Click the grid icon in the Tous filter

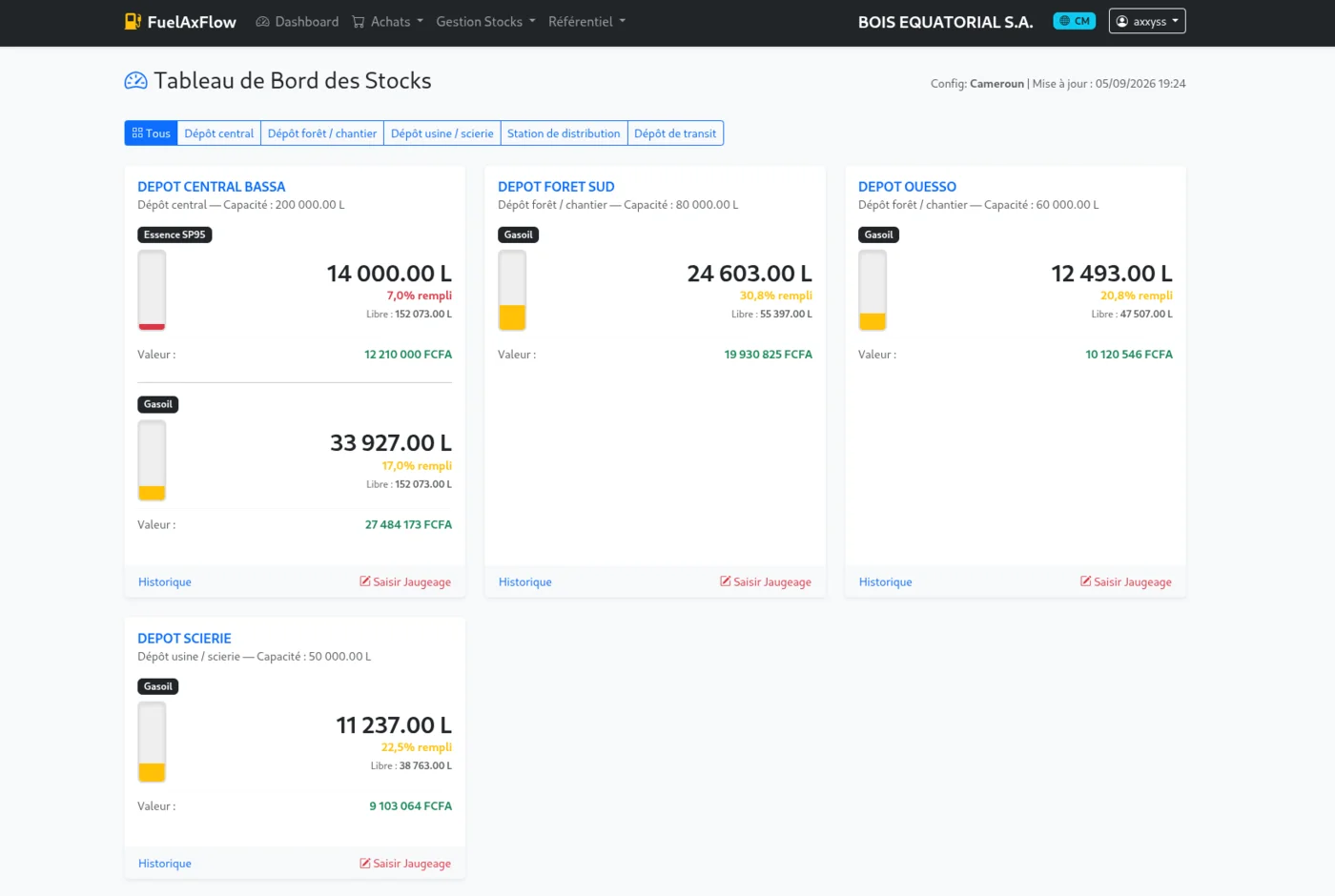(137, 133)
